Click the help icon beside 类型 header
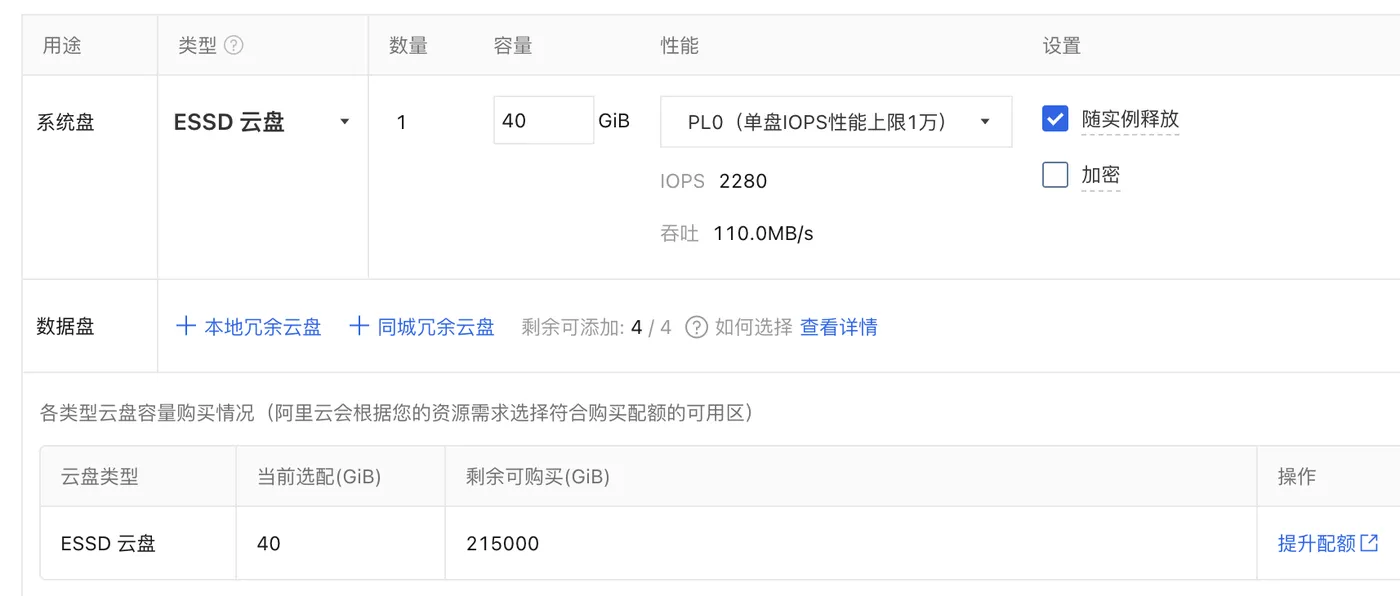Screen dimensions: 1400x596 tap(234, 45)
